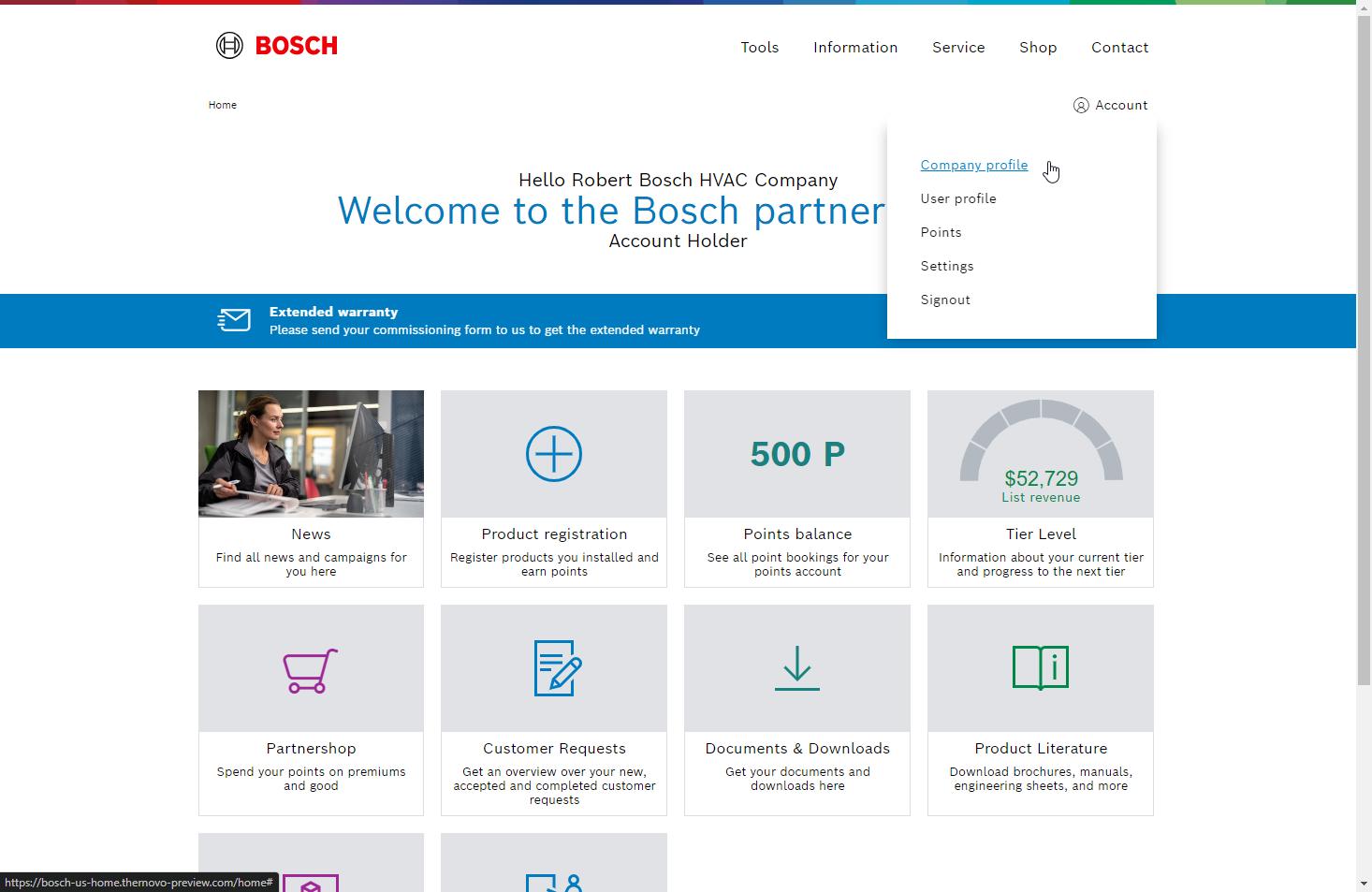This screenshot has height=892, width=1372.
Task: Click the Tier Level gauge graphic
Action: [1041, 440]
